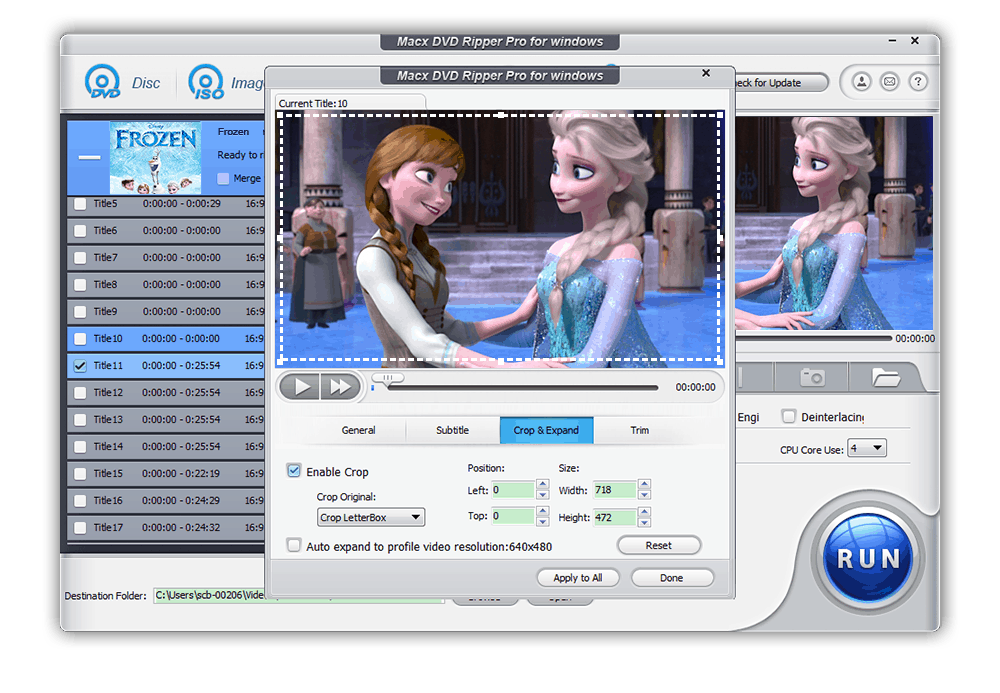This screenshot has height=693, width=1000.
Task: Increase the Left position value
Action: [x=543, y=485]
